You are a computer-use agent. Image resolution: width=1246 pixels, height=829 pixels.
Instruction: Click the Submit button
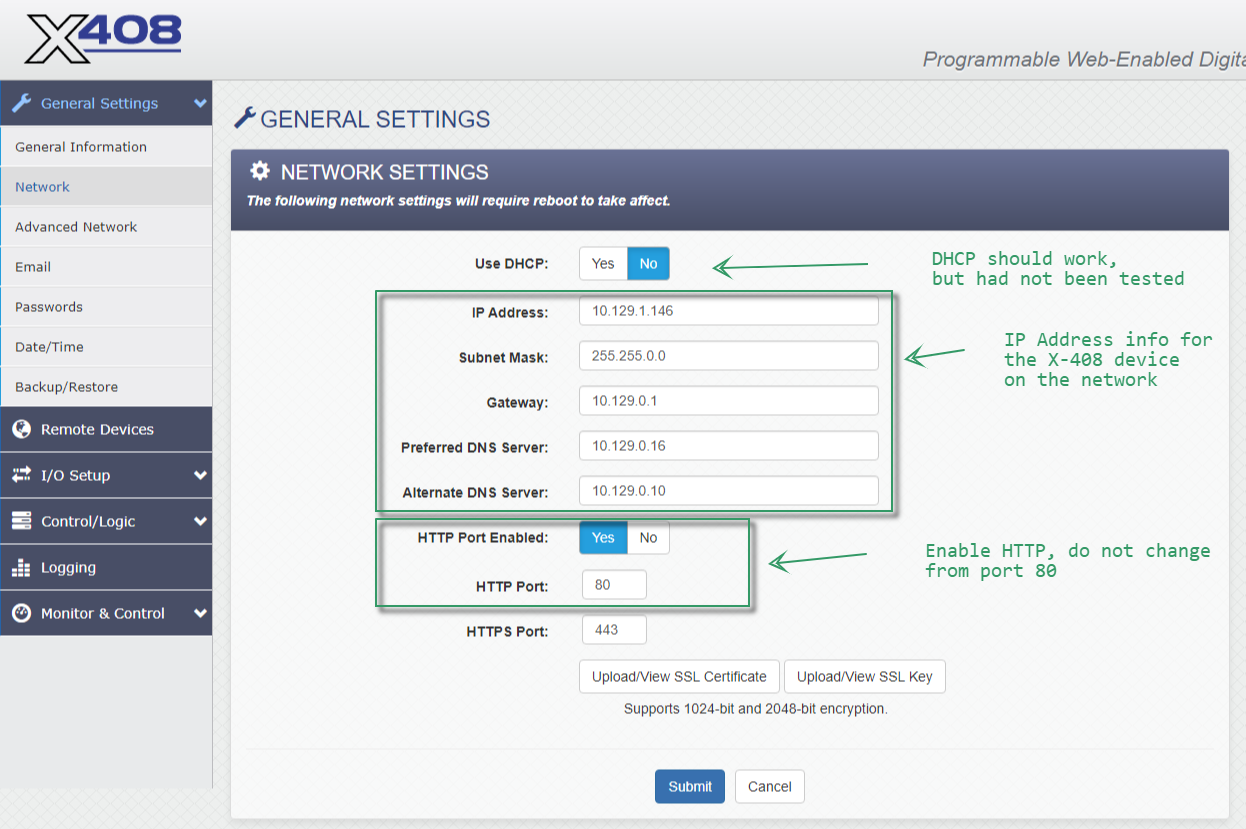click(x=689, y=786)
